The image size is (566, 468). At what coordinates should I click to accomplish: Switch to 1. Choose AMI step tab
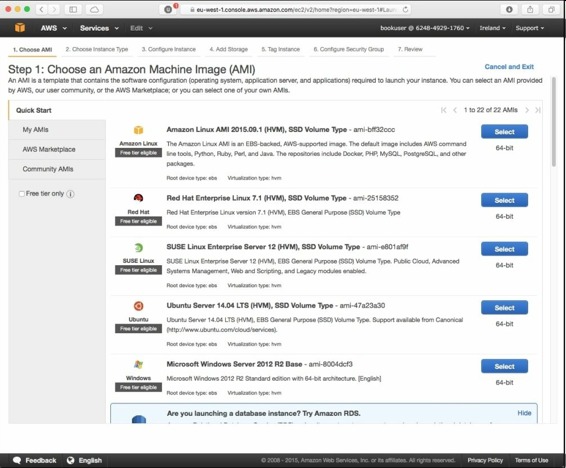coord(32,49)
